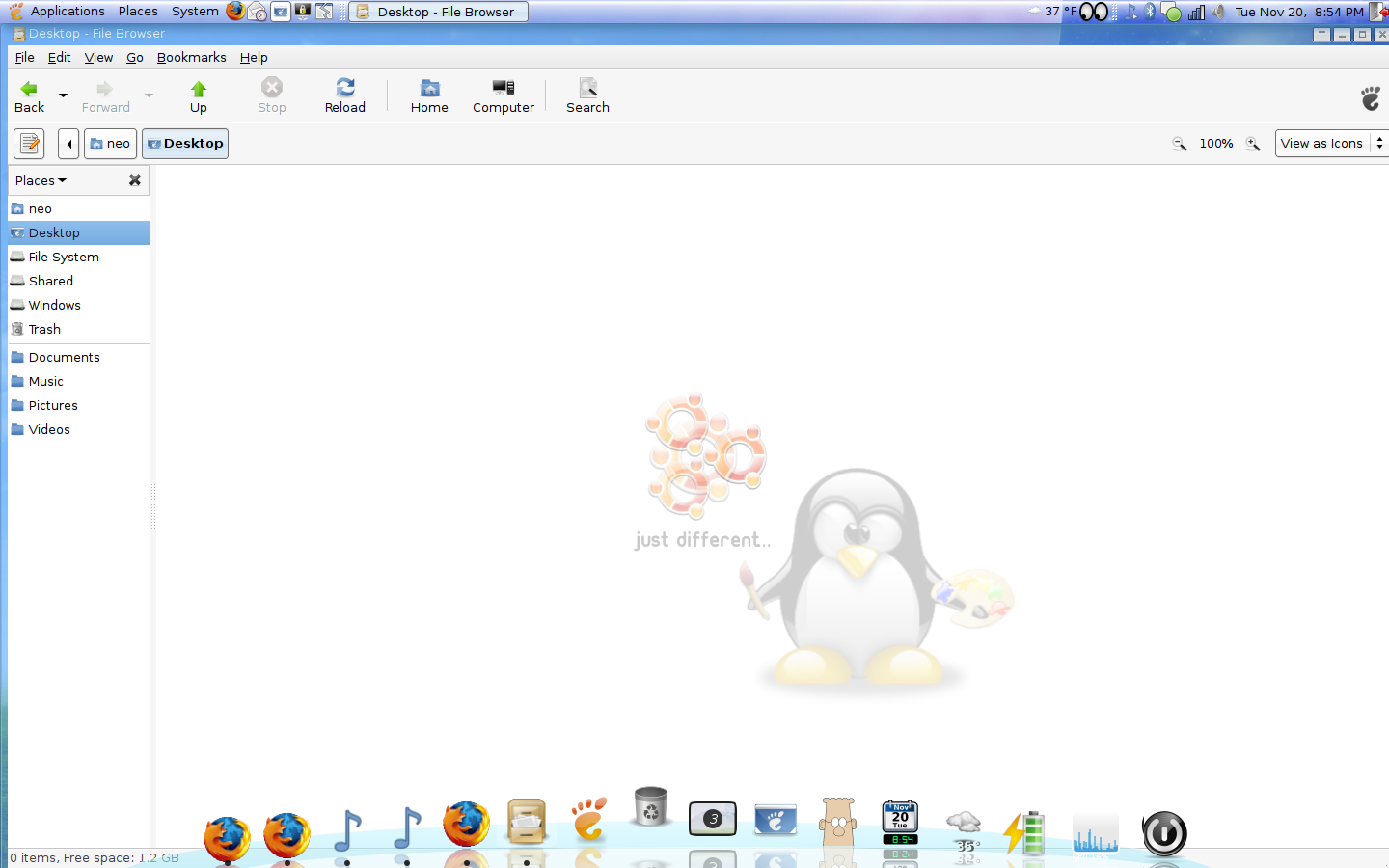This screenshot has height=868, width=1389.
Task: Open the Places menu in top panel
Action: 138,12
